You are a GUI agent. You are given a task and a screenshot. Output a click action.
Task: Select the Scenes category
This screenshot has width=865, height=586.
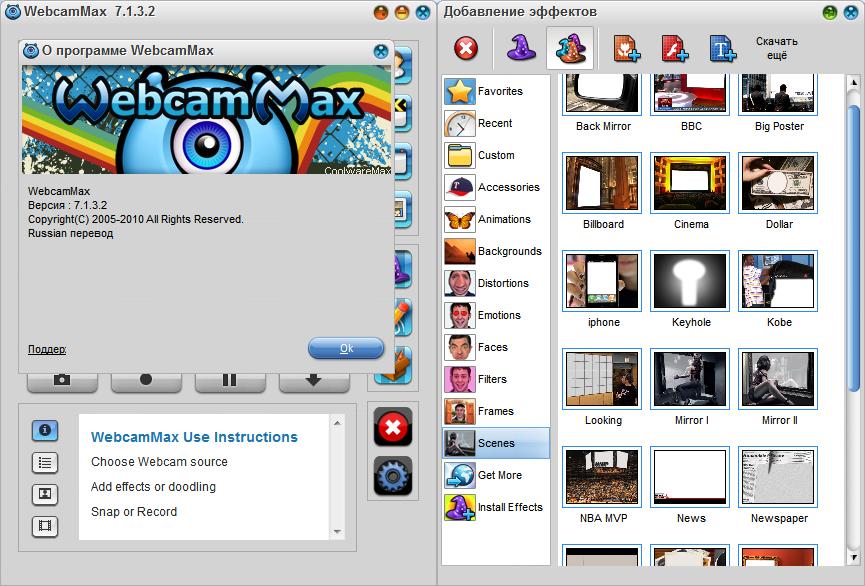coord(496,443)
